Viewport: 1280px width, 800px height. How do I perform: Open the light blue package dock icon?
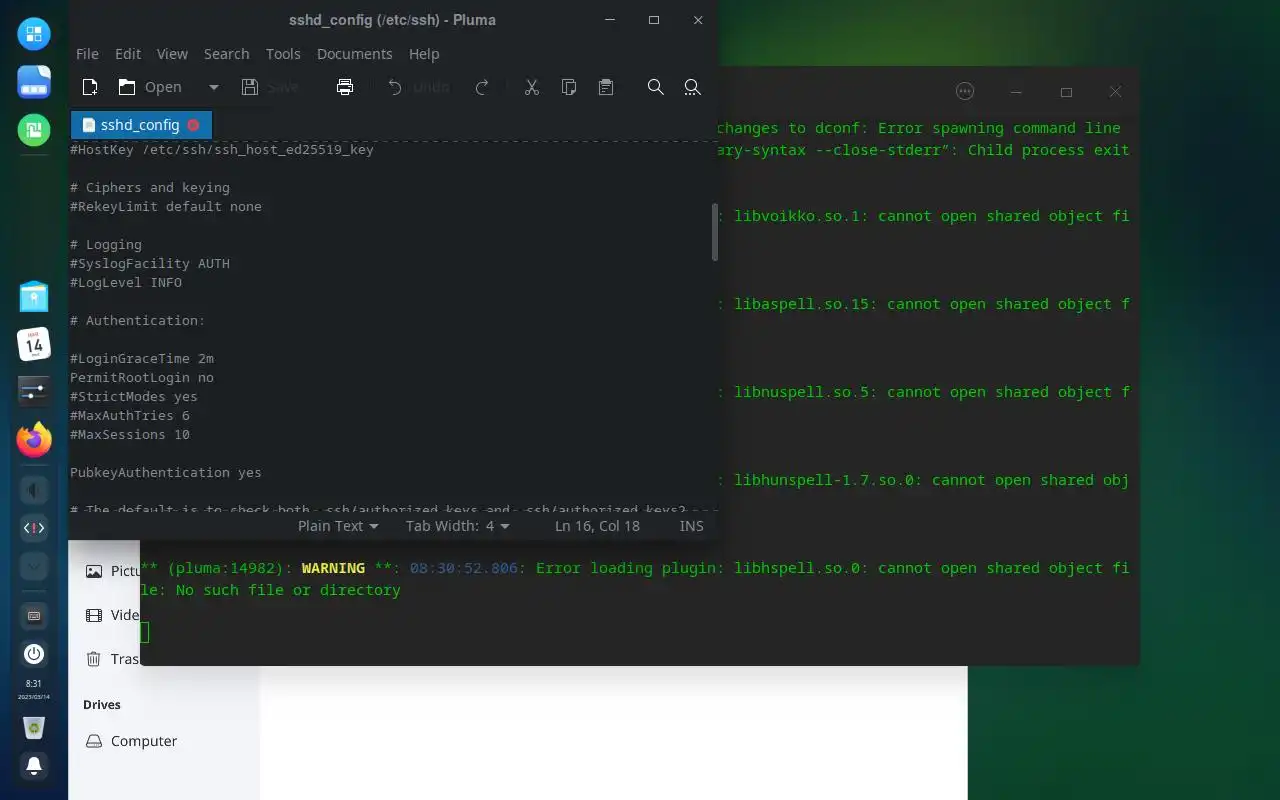coord(34,297)
